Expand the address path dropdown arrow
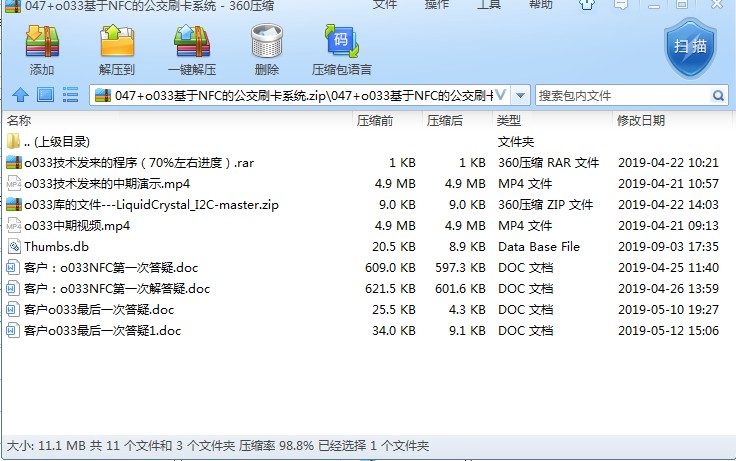The height and width of the screenshot is (461, 736). [520, 96]
